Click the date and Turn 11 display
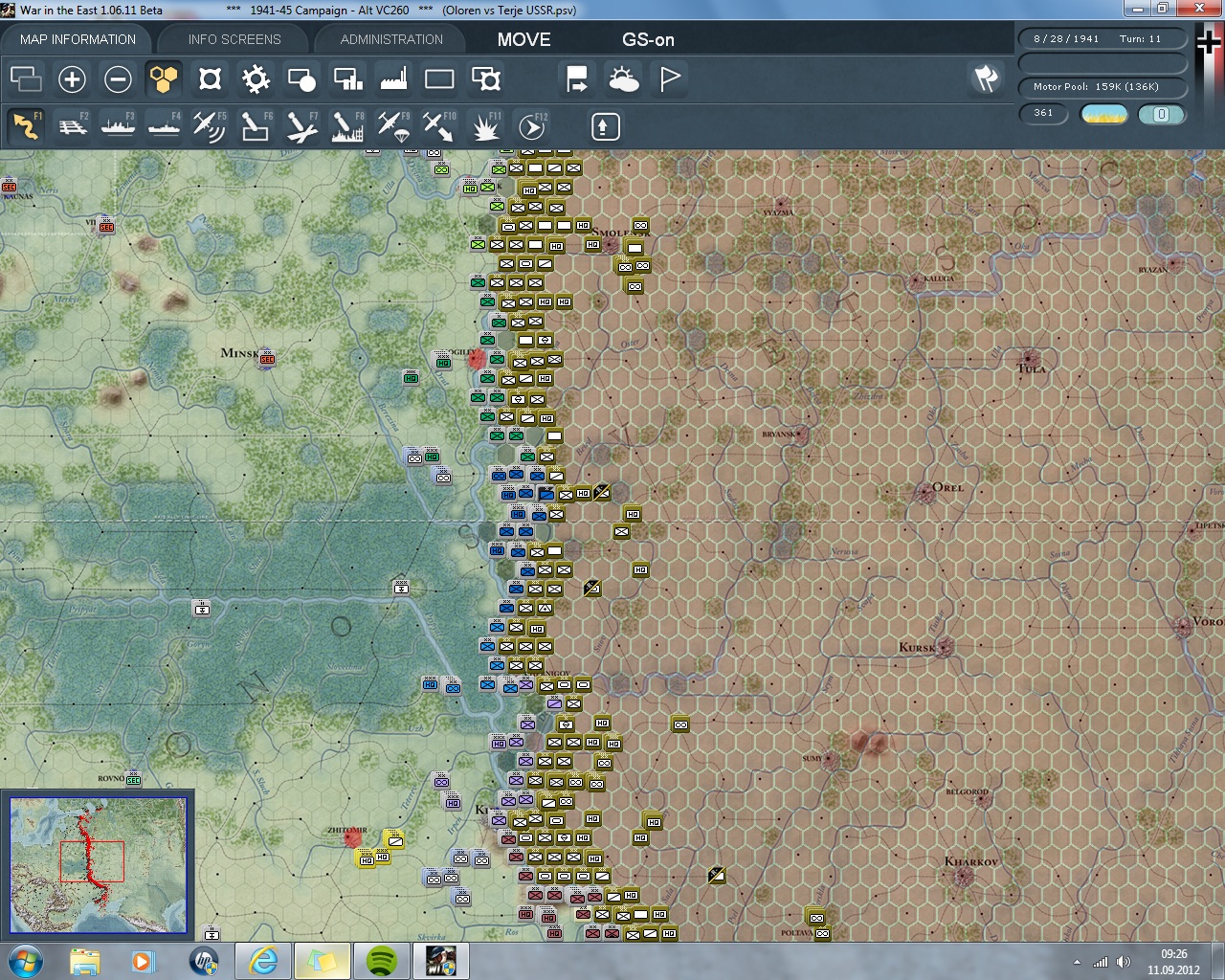Viewport: 1225px width, 980px height. point(1102,39)
